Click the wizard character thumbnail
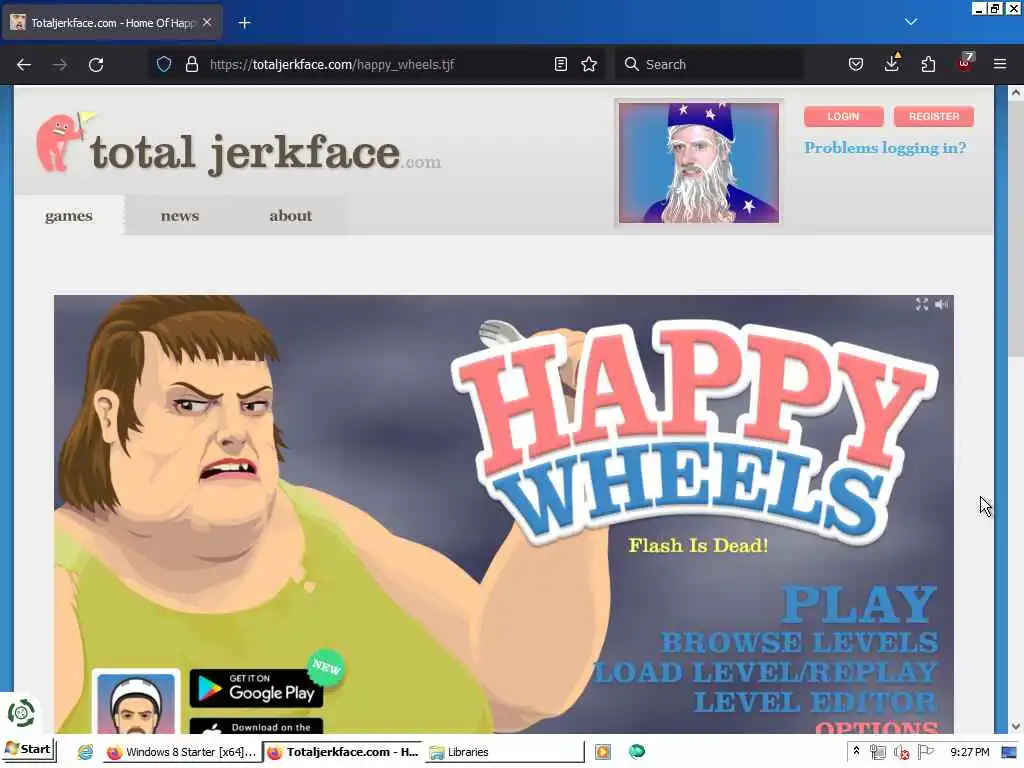 [698, 163]
